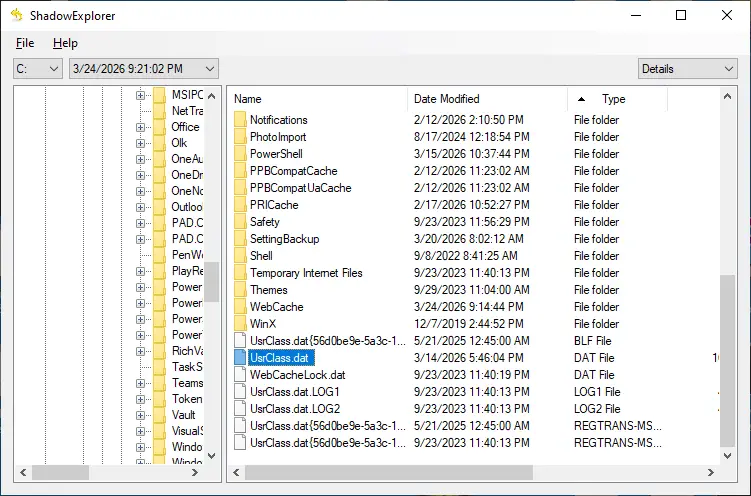Screen dimensions: 751x496
Task: Select the WebCacheLock.dat file name
Action: 297,375
